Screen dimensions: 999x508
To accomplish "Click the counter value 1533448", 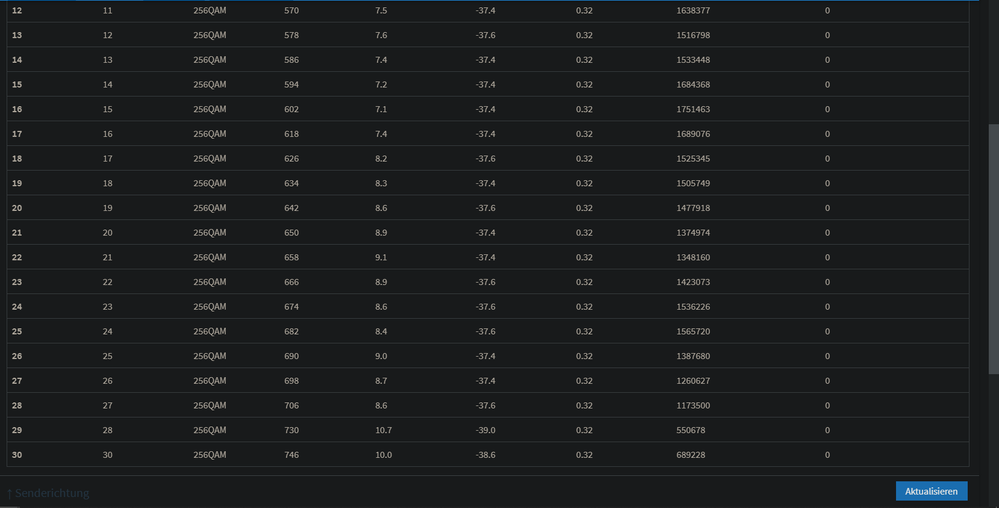I will click(x=693, y=60).
